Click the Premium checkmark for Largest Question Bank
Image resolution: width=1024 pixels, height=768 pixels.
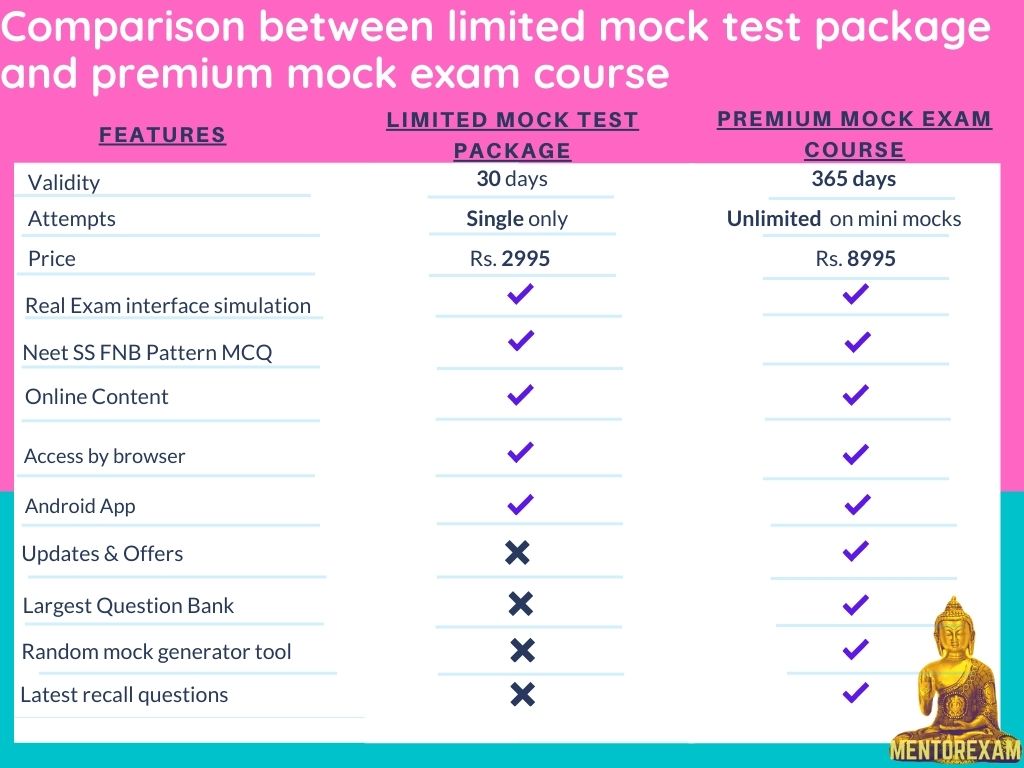pyautogui.click(x=855, y=604)
